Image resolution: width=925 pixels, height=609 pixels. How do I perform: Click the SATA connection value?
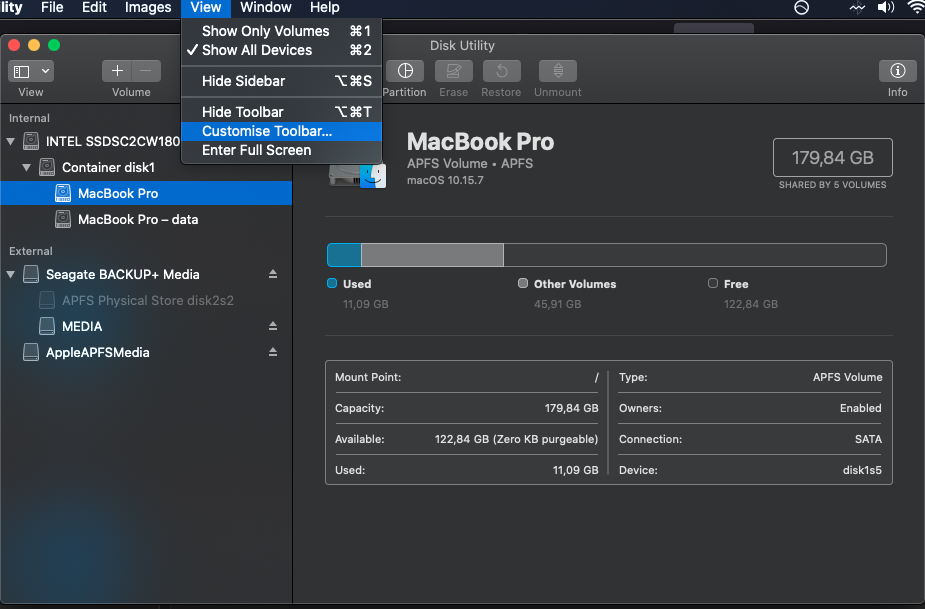click(868, 439)
